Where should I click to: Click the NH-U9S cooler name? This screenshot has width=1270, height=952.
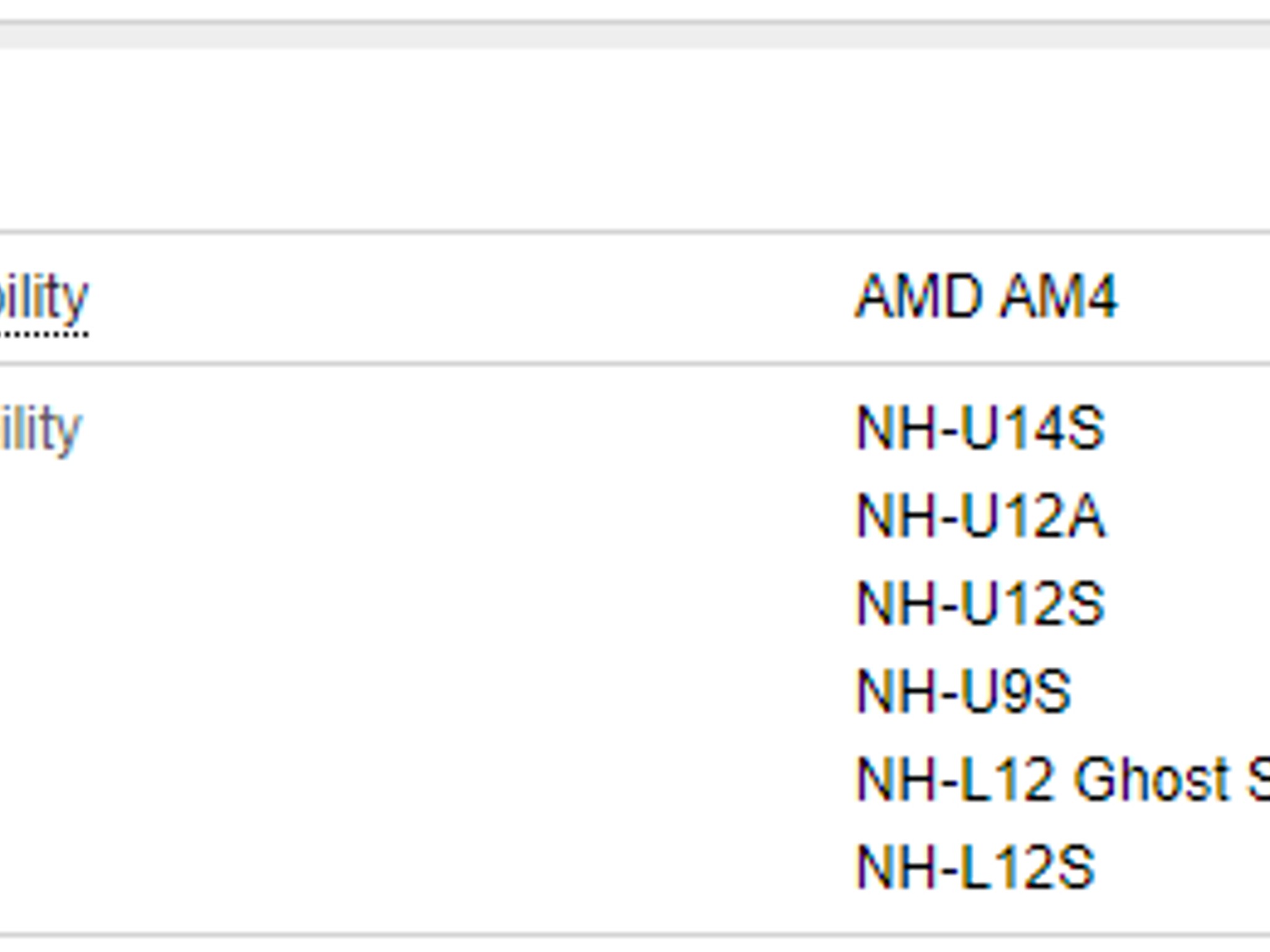[963, 692]
